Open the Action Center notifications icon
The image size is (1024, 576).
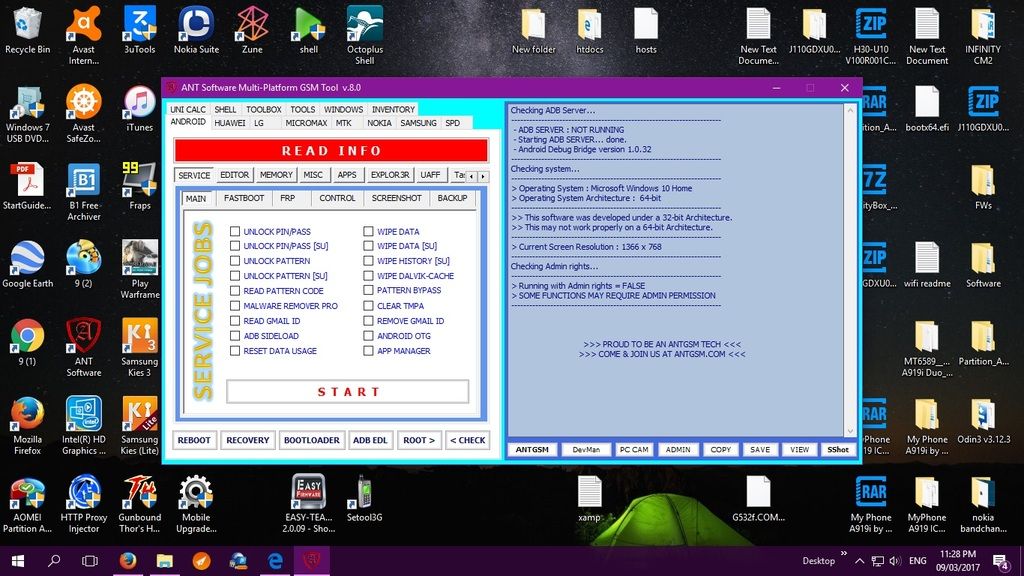[1001, 560]
